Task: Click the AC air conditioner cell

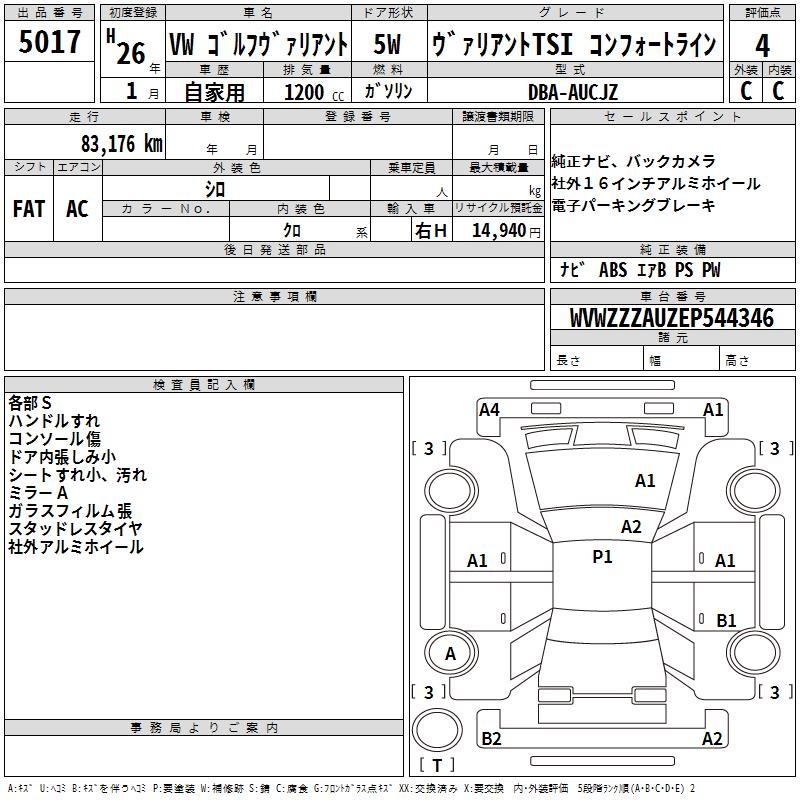Action: (77, 209)
